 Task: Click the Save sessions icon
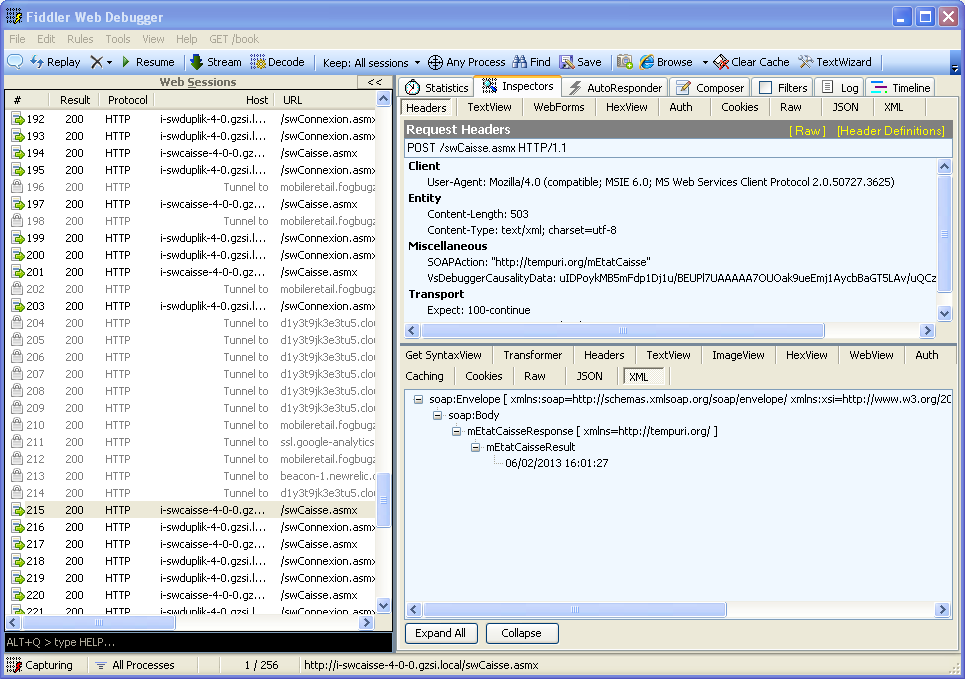tap(567, 62)
